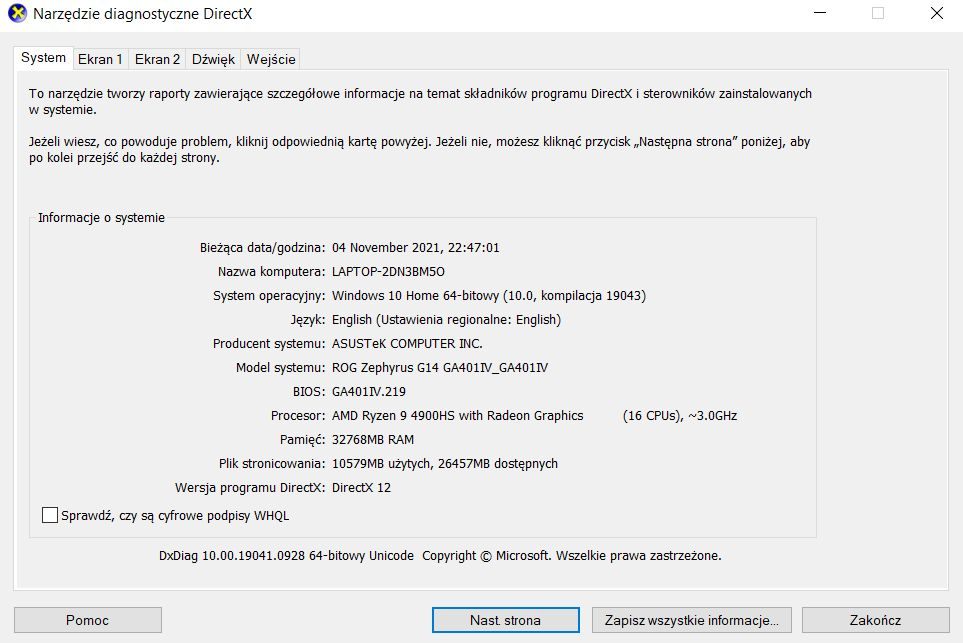Click Nast. strona to go forward
The width and height of the screenshot is (963, 643).
tap(504, 619)
